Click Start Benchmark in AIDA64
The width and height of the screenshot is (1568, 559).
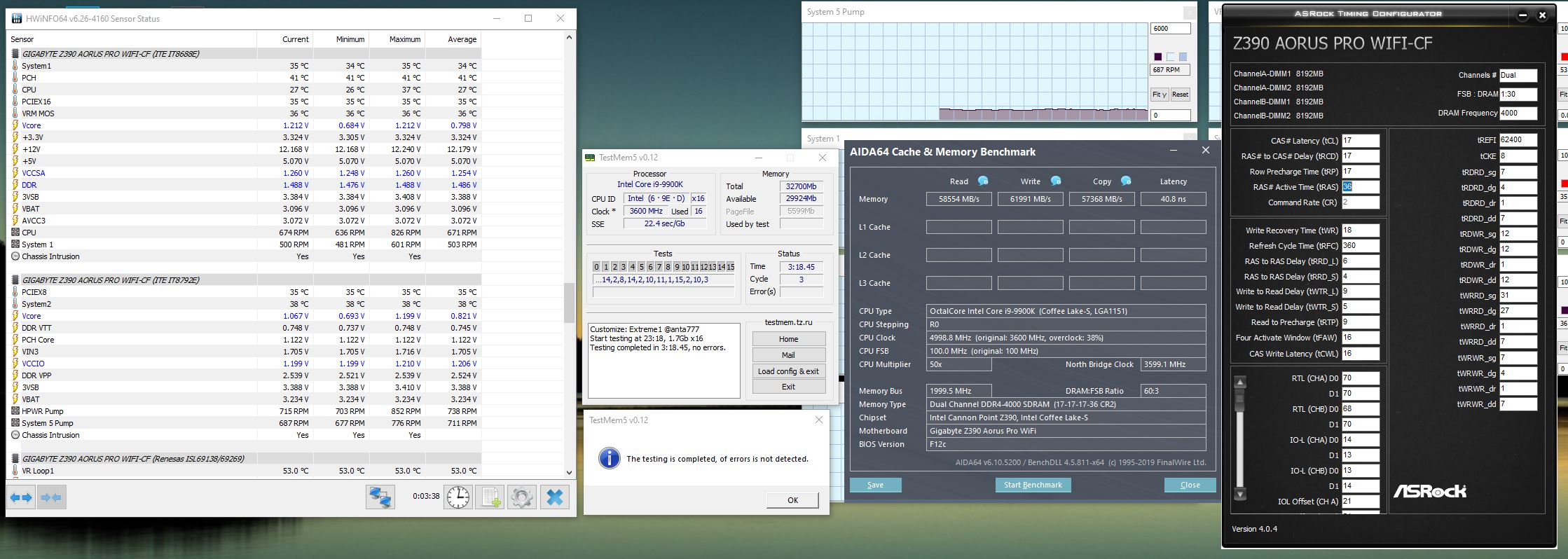point(1033,485)
